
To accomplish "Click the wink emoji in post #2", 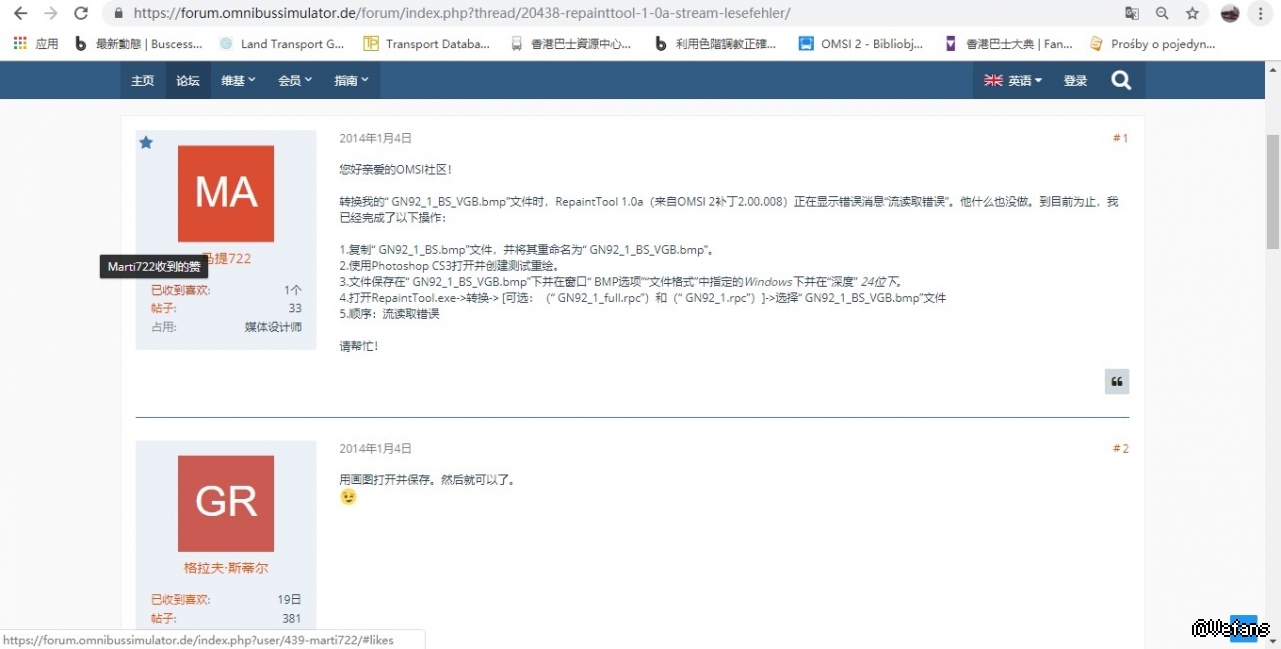I will pyautogui.click(x=348, y=497).
